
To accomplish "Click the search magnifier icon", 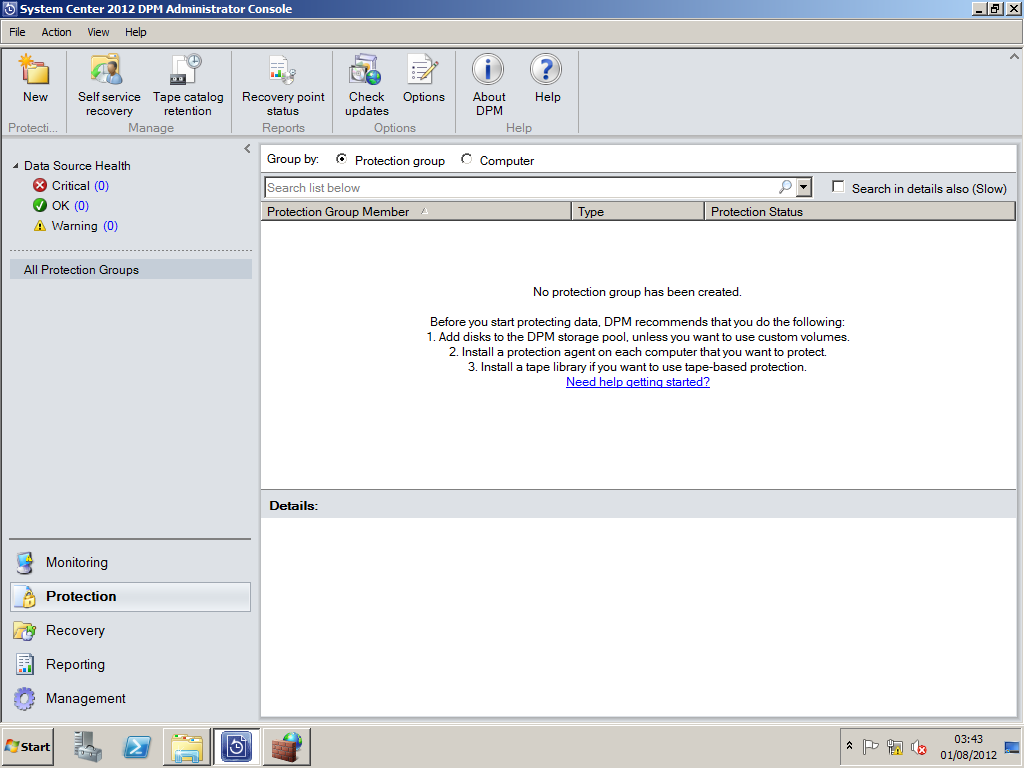I will click(x=785, y=187).
